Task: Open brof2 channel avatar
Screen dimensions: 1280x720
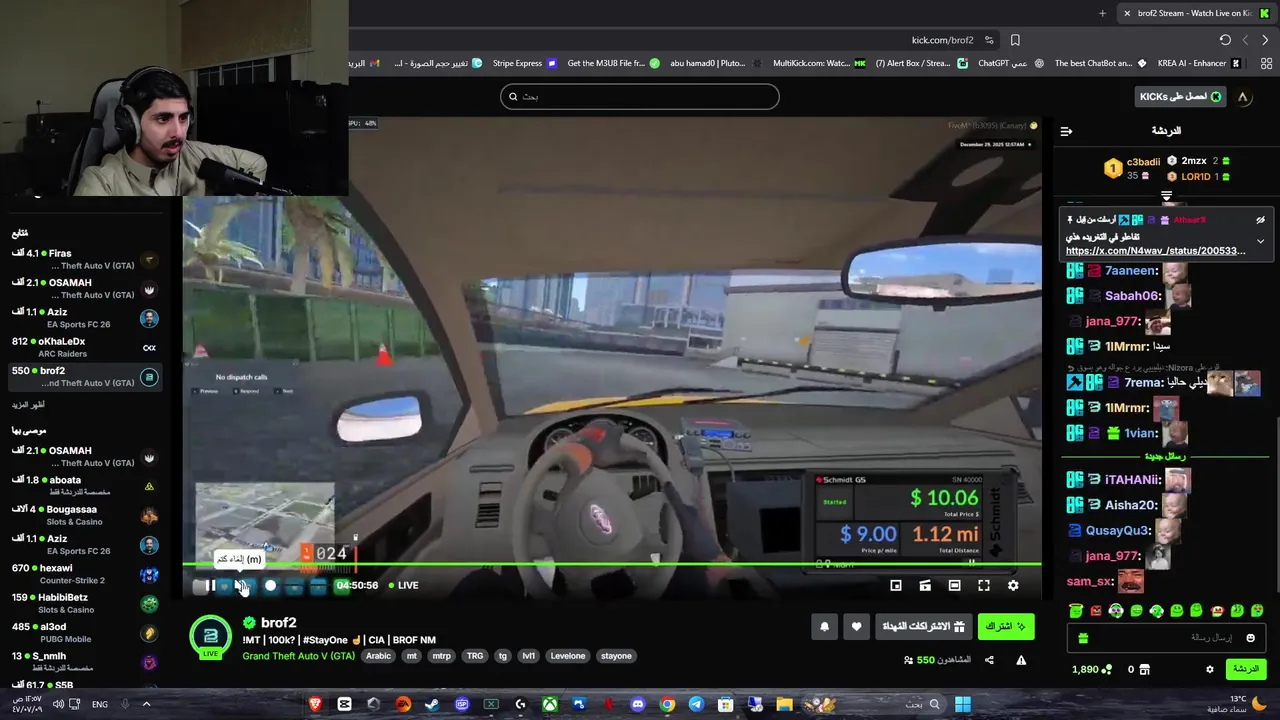Action: (x=211, y=635)
